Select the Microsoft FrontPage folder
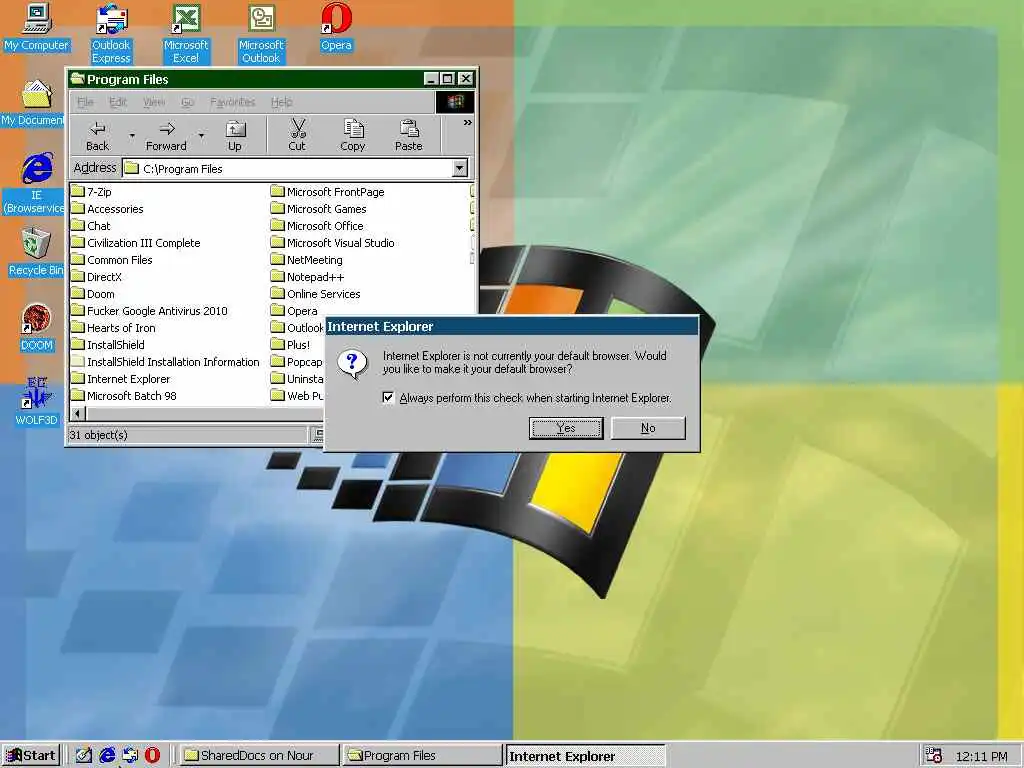1024x768 pixels. point(328,192)
